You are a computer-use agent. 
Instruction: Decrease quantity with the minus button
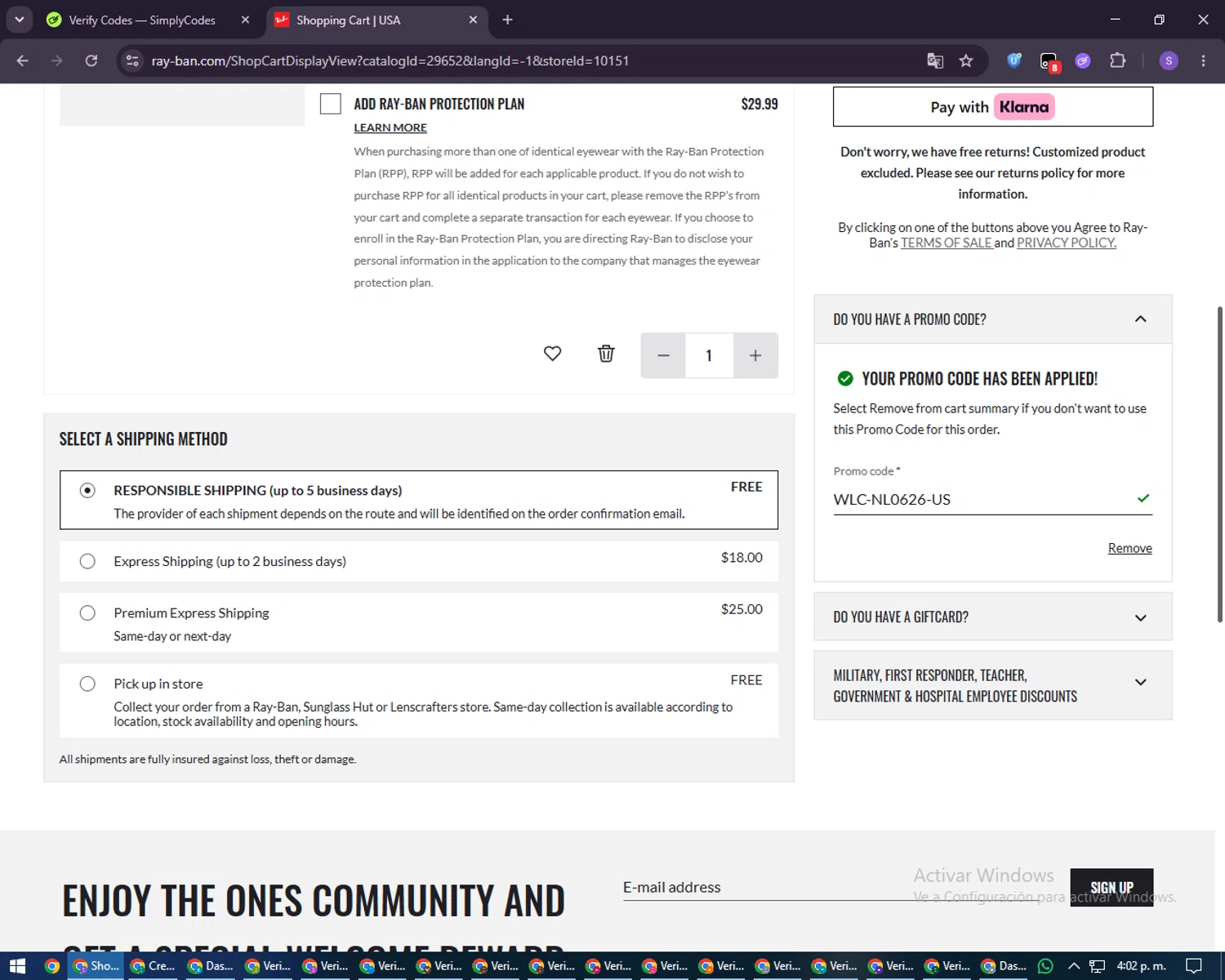tap(663, 355)
